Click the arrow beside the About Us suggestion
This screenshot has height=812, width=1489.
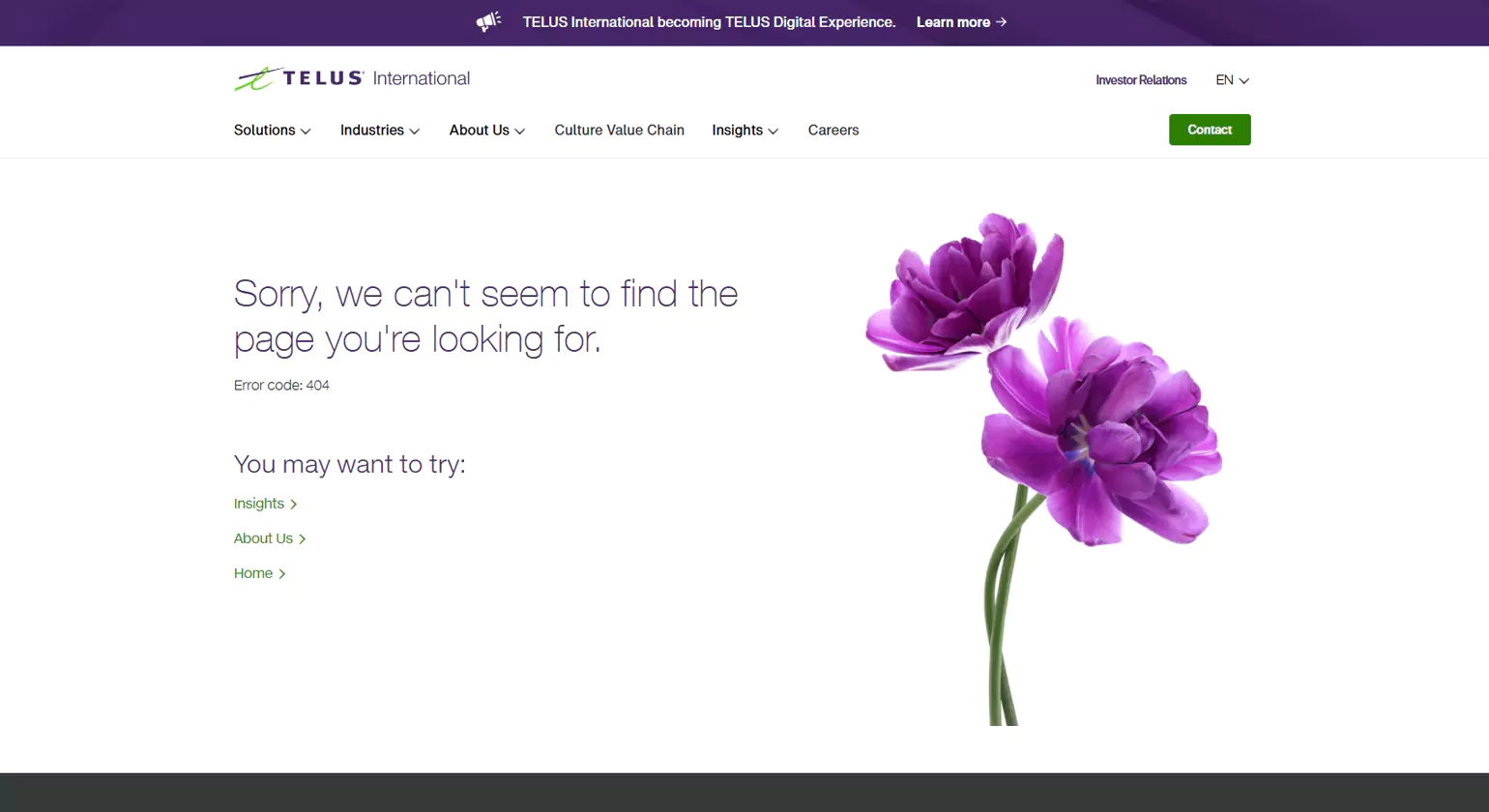pyautogui.click(x=302, y=538)
